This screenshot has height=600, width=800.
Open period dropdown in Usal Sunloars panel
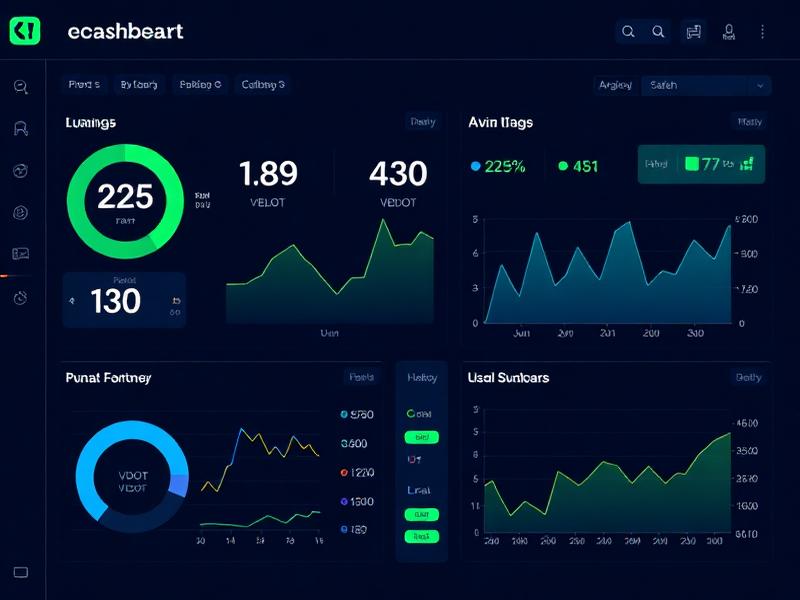tap(748, 378)
